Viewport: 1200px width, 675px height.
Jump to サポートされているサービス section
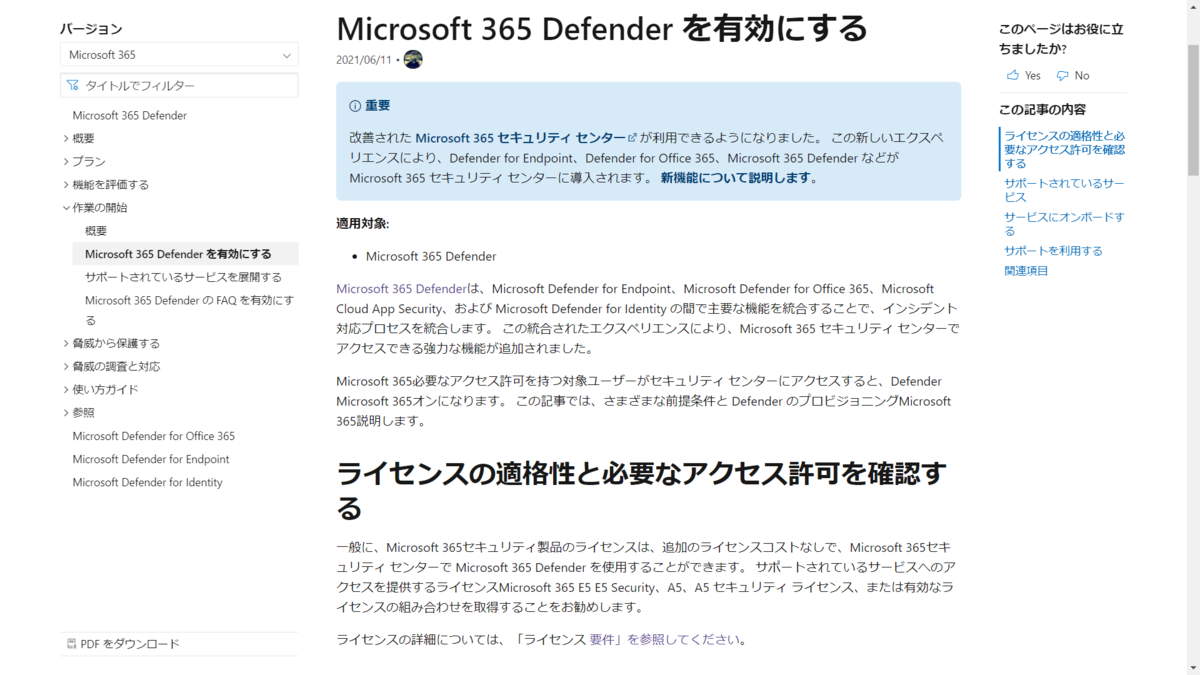1064,190
